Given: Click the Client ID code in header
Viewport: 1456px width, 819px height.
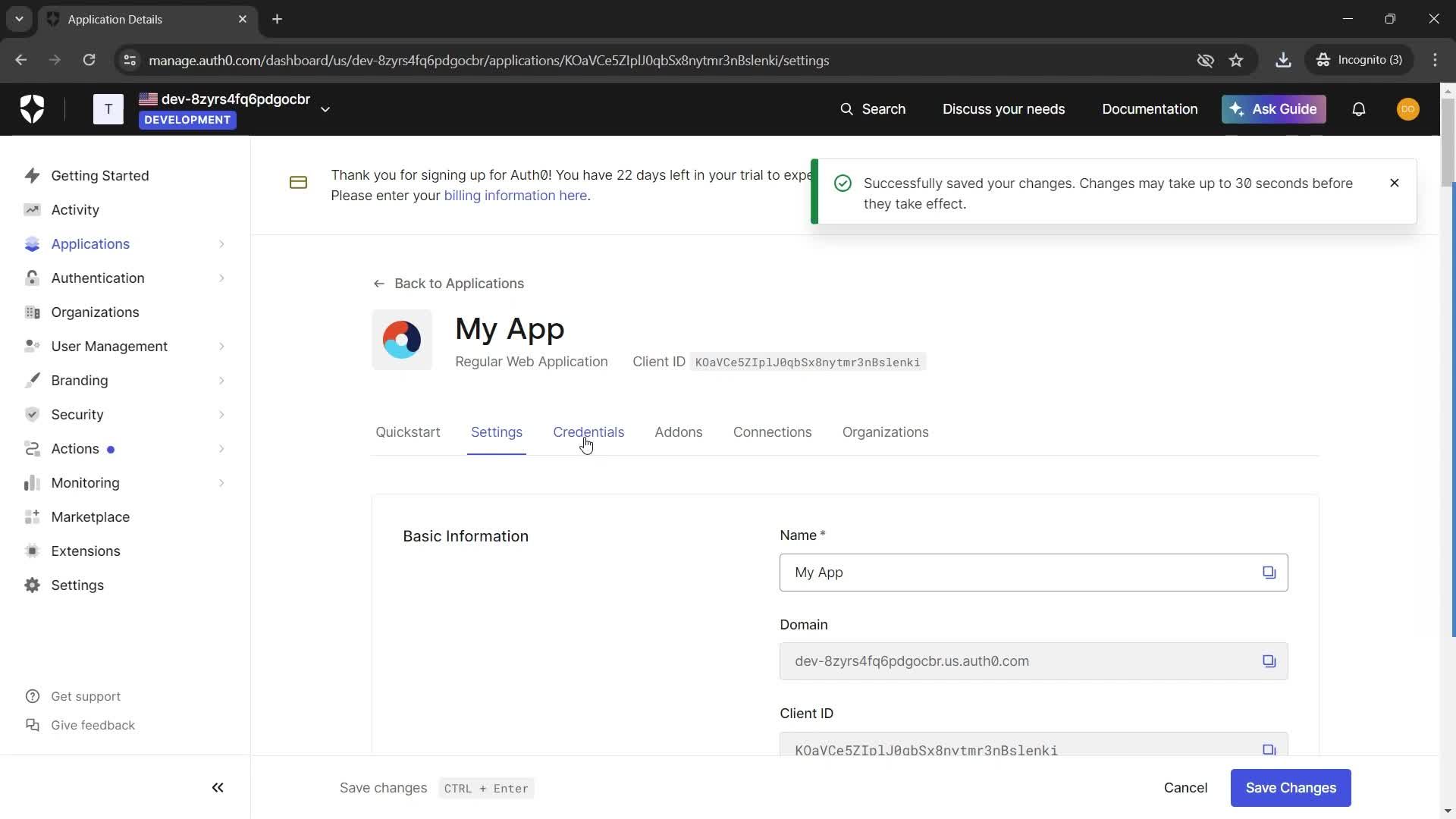Looking at the screenshot, I should coord(808,362).
